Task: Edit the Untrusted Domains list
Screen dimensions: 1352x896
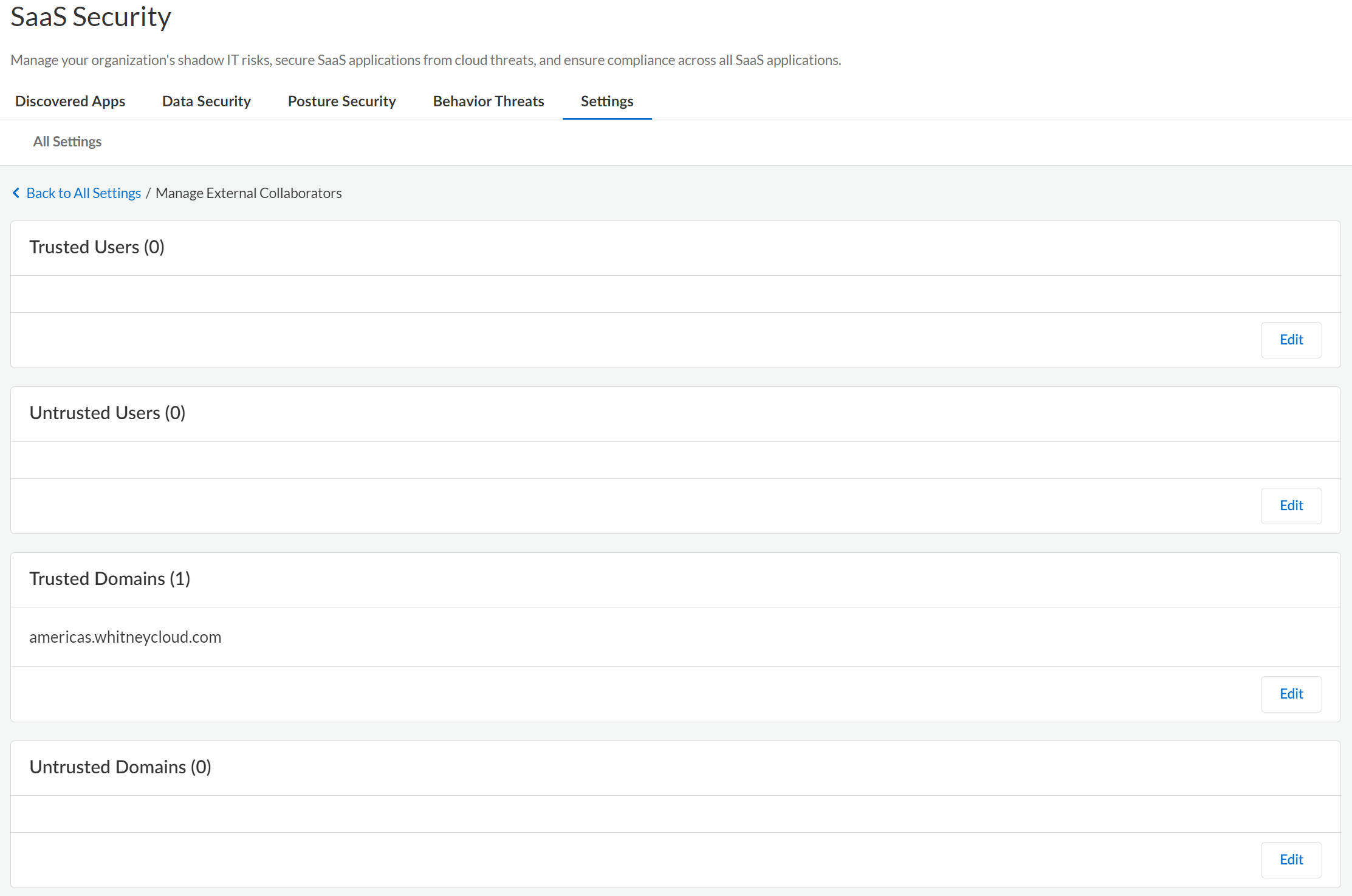Action: pyautogui.click(x=1291, y=860)
